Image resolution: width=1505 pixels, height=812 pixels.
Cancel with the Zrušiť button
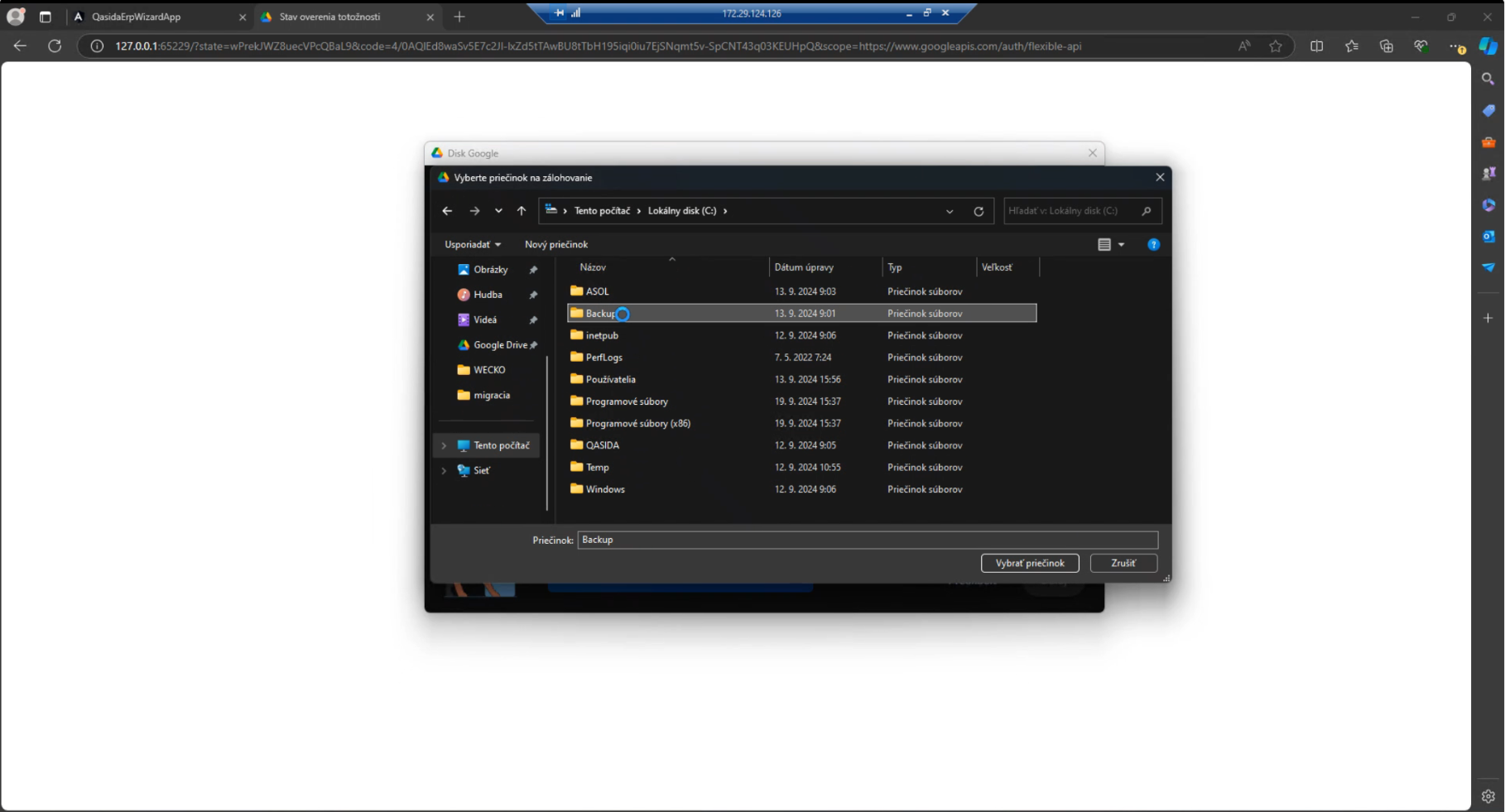pyautogui.click(x=1123, y=563)
